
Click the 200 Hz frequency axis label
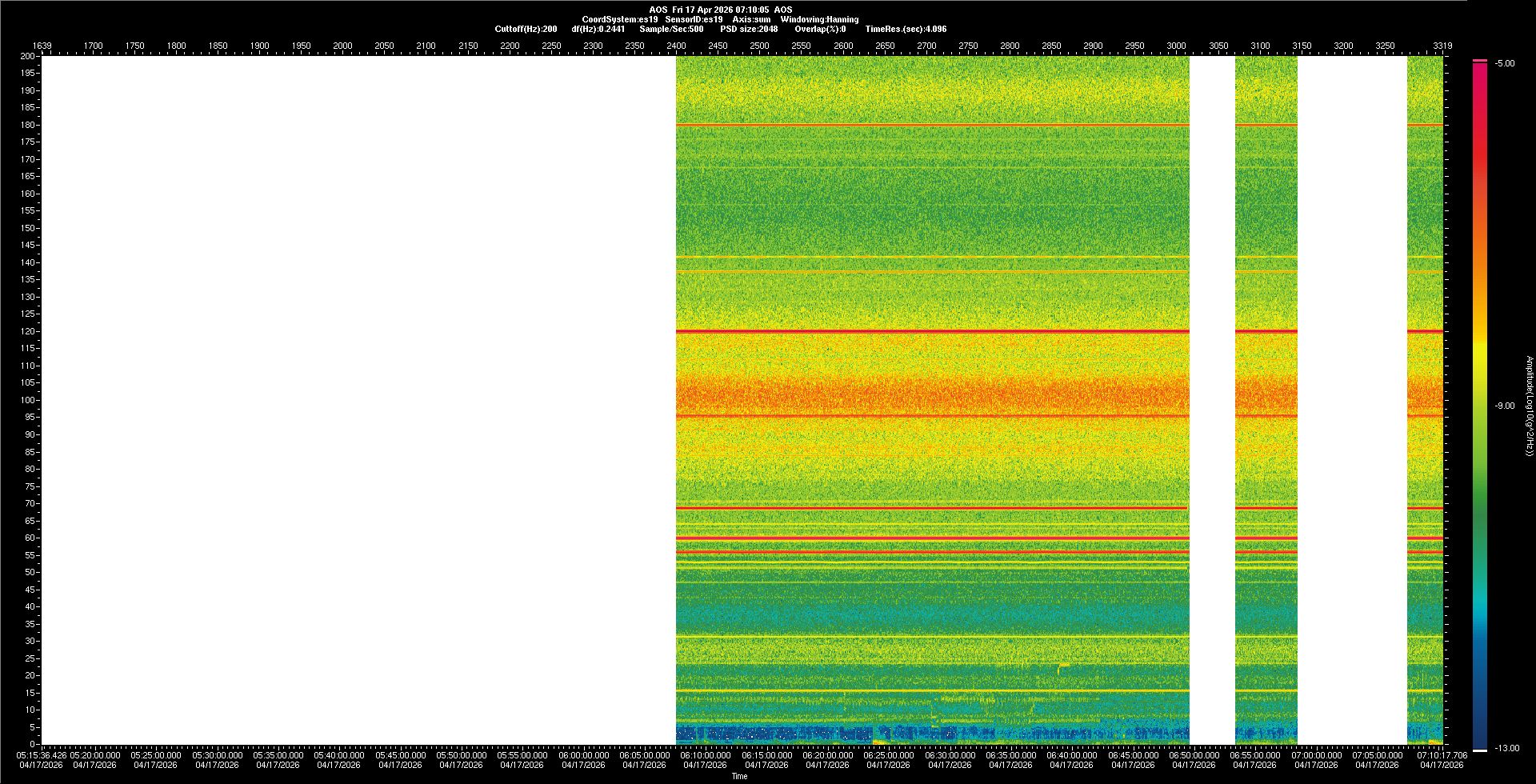tap(27, 56)
